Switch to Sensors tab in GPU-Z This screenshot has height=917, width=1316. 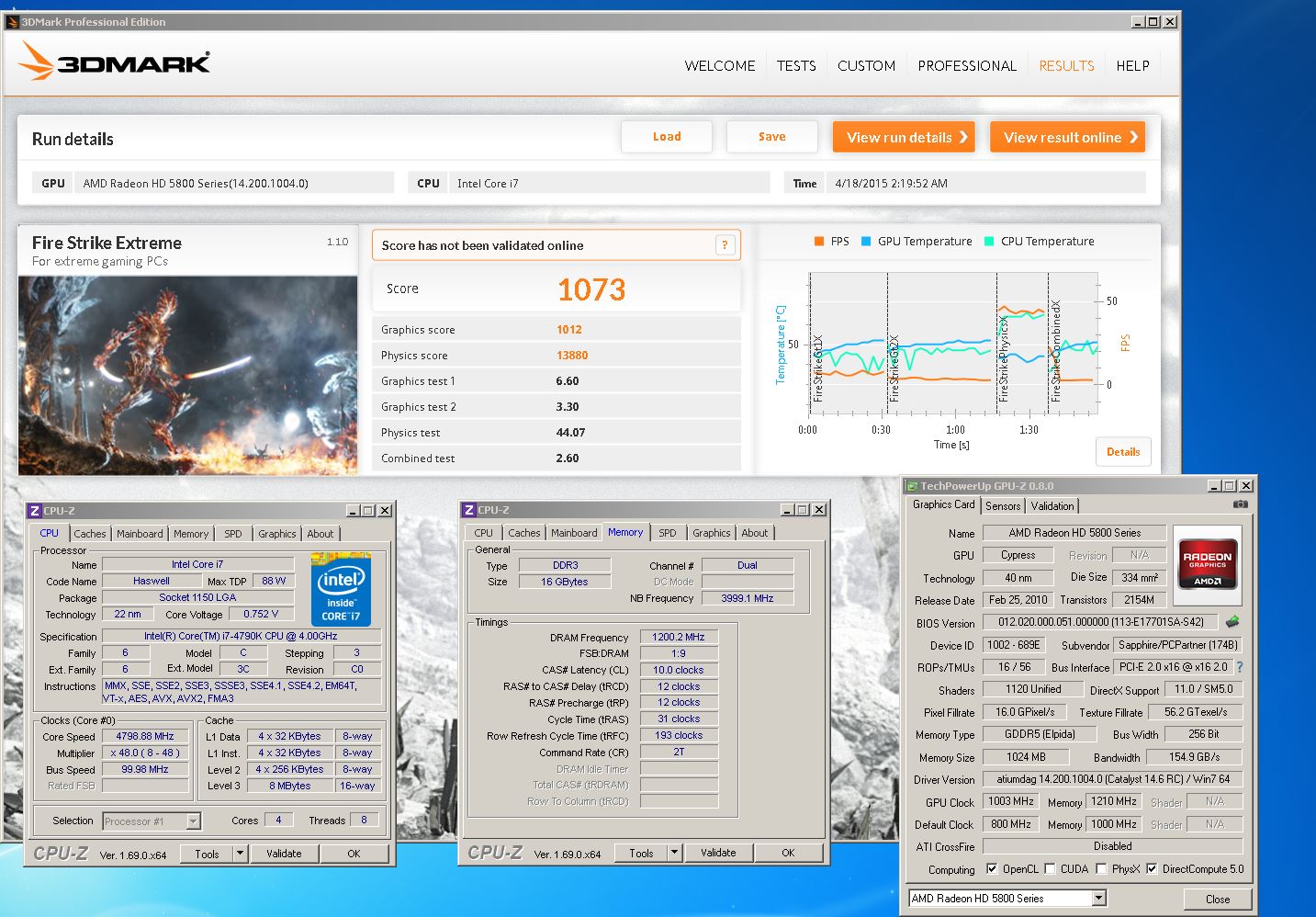(x=1003, y=506)
